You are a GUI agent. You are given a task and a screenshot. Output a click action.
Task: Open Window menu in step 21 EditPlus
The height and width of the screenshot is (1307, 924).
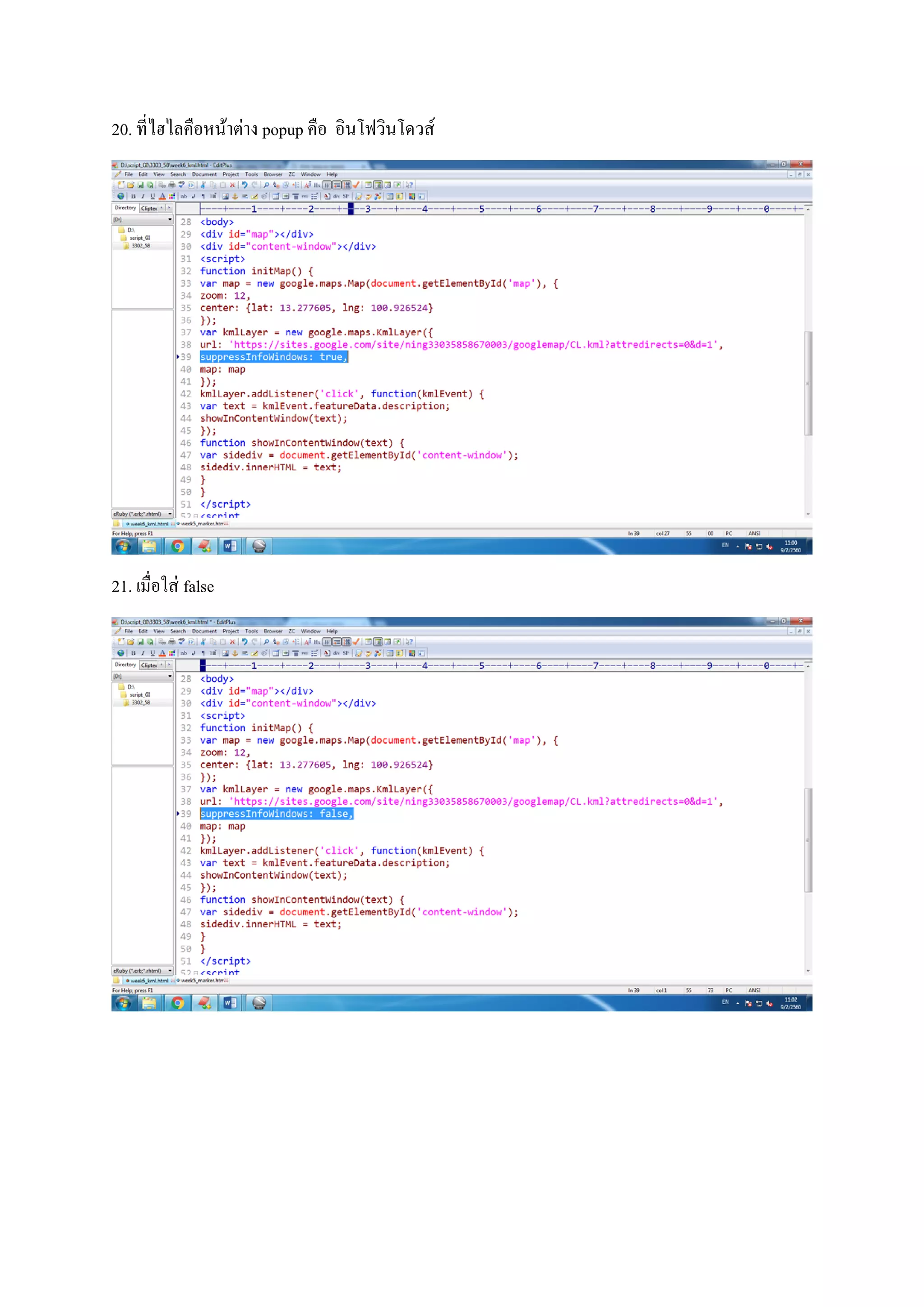pyautogui.click(x=311, y=631)
